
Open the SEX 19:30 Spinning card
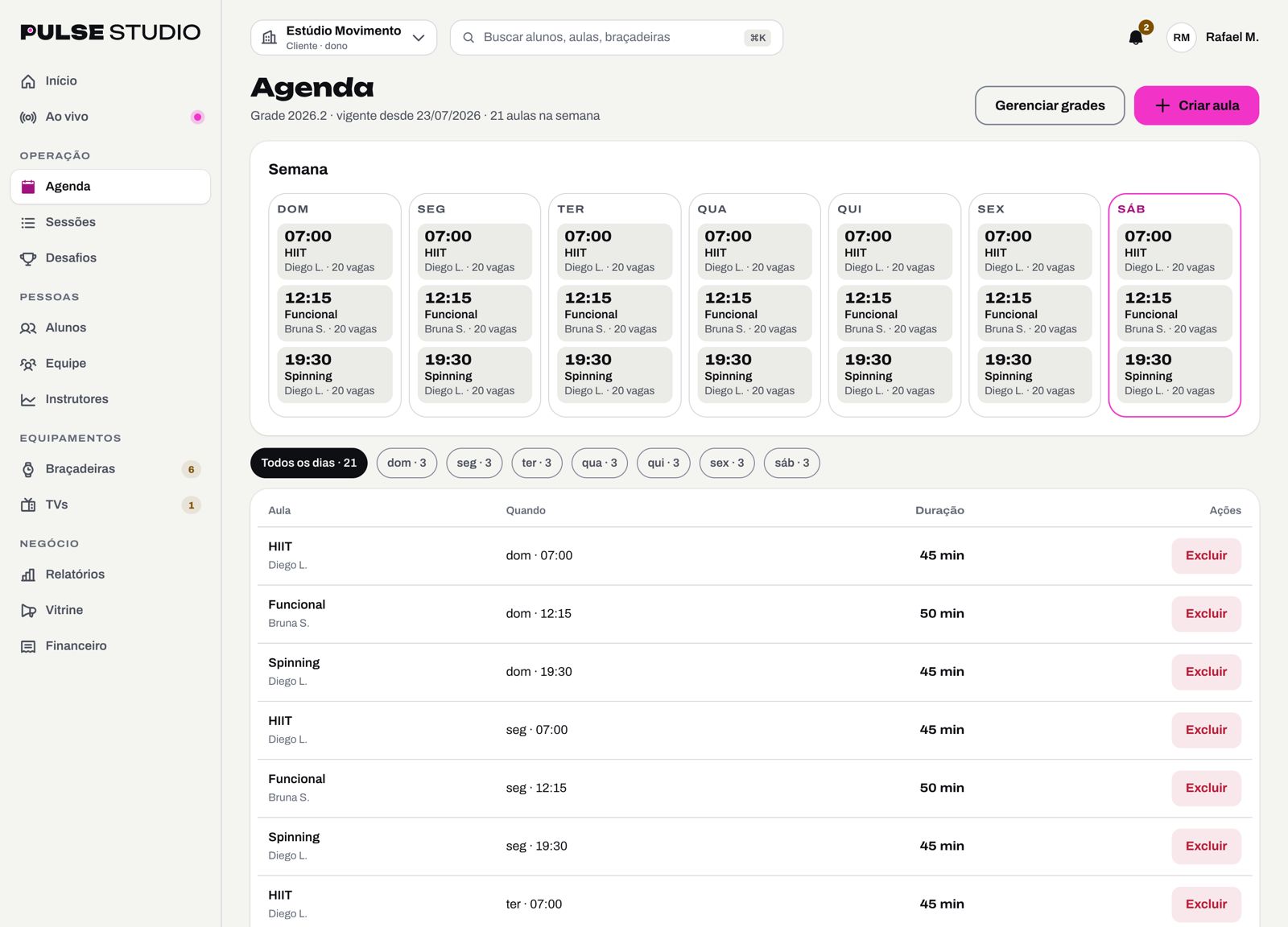[1034, 375]
